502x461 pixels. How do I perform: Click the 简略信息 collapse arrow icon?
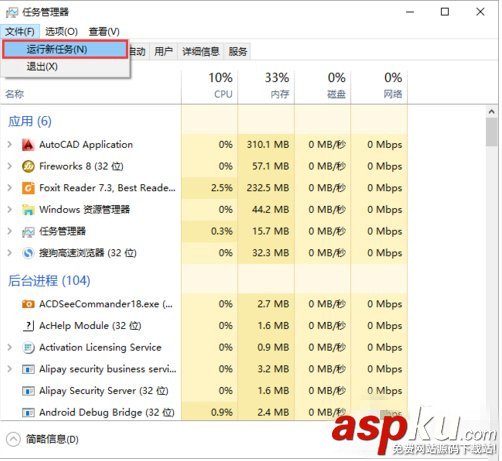point(13,439)
